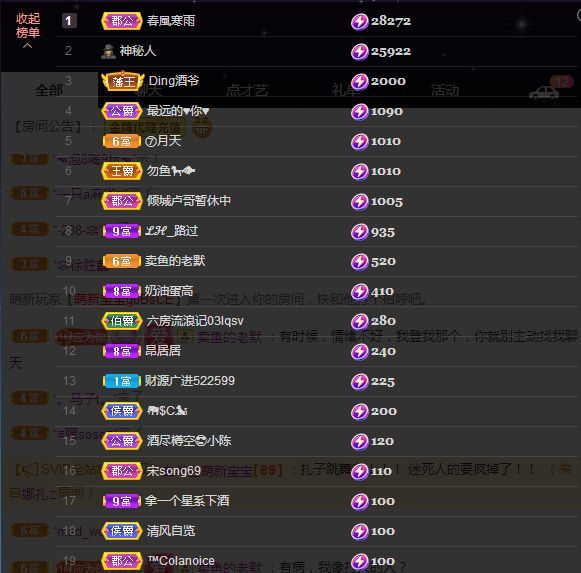
Task: Switch to the 全部 chat tab
Action: click(49, 90)
